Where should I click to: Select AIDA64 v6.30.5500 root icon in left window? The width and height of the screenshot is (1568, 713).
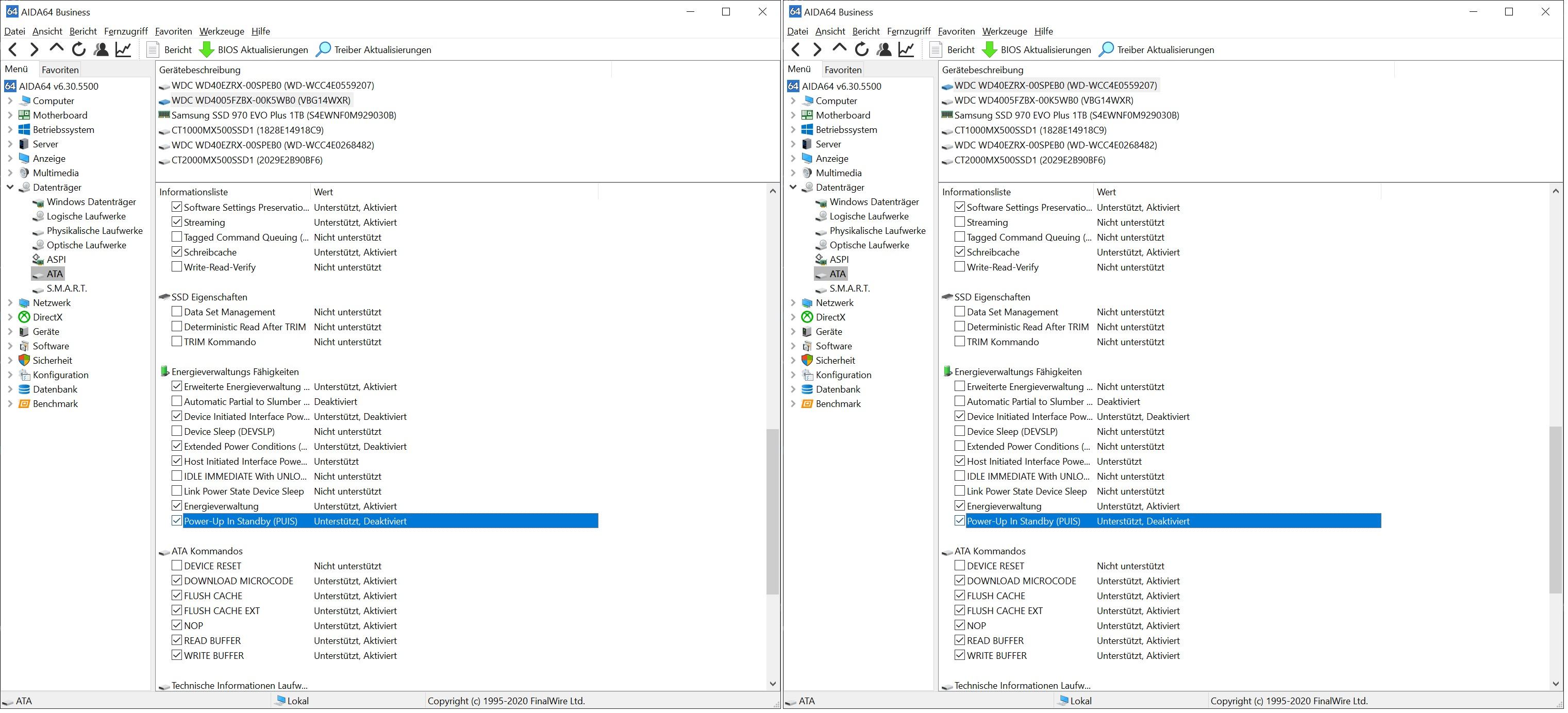click(x=10, y=87)
